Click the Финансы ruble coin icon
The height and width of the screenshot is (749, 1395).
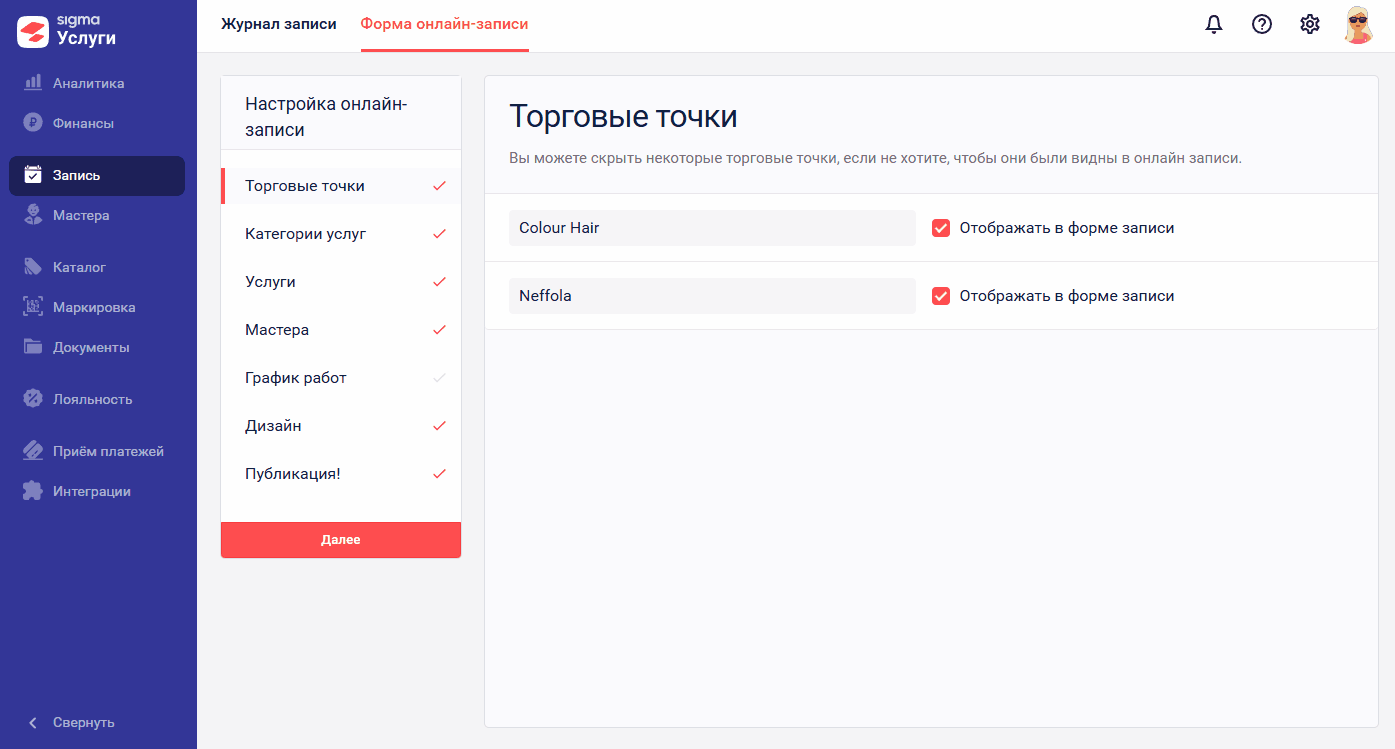pyautogui.click(x=33, y=123)
